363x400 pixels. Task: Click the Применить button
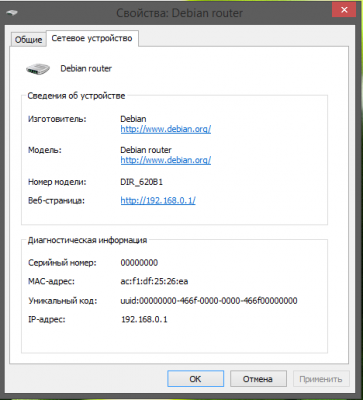coord(321,379)
